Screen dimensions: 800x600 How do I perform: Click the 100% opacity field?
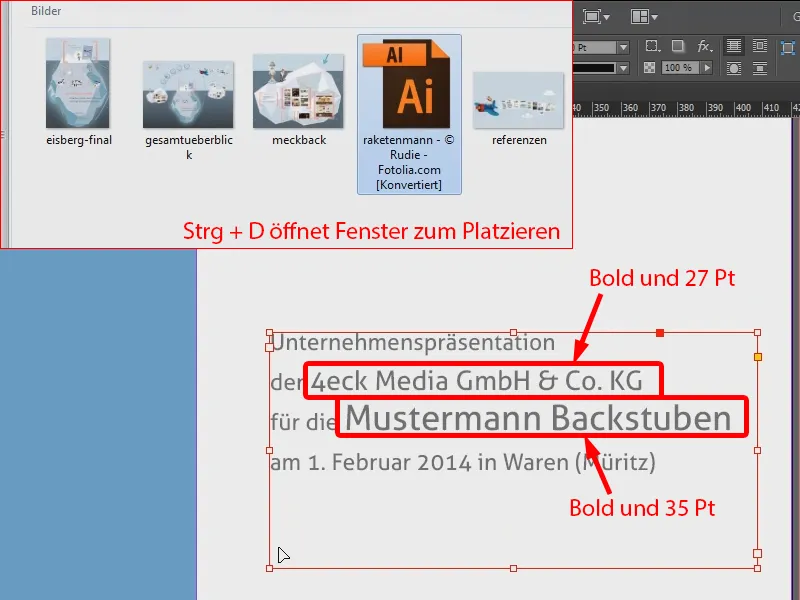coord(680,68)
